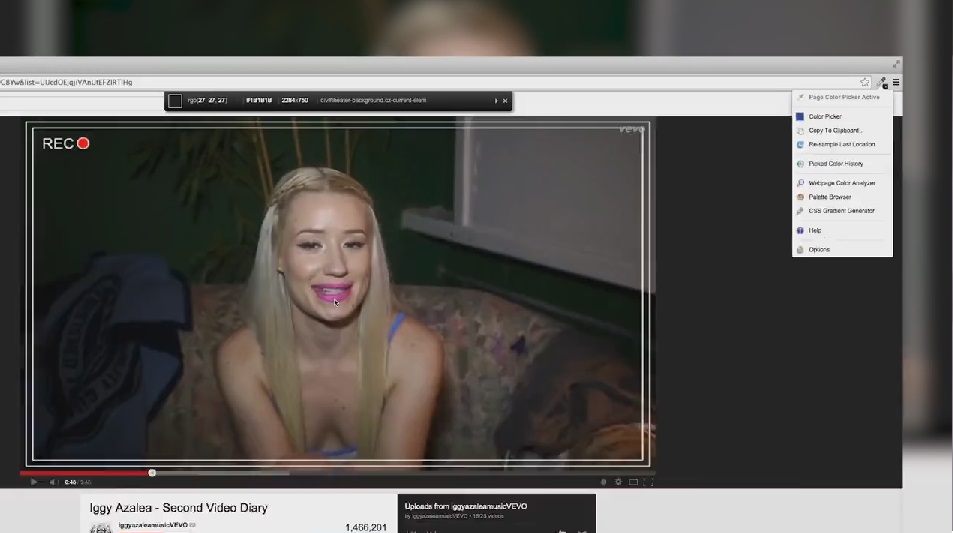Click the element path text in ColorZilla bar
This screenshot has width=953, height=533.
pos(373,100)
